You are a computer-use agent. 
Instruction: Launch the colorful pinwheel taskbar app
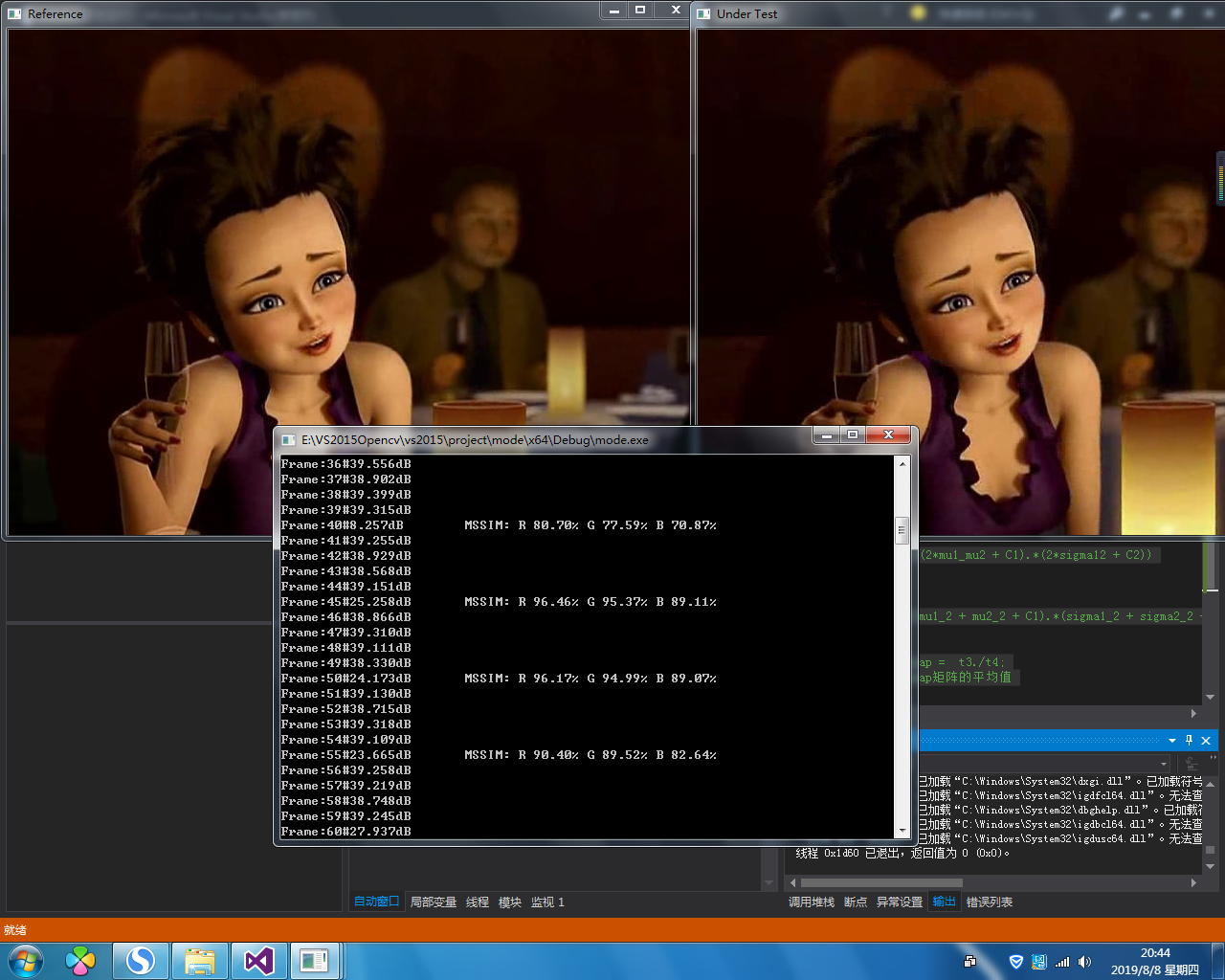pos(80,961)
